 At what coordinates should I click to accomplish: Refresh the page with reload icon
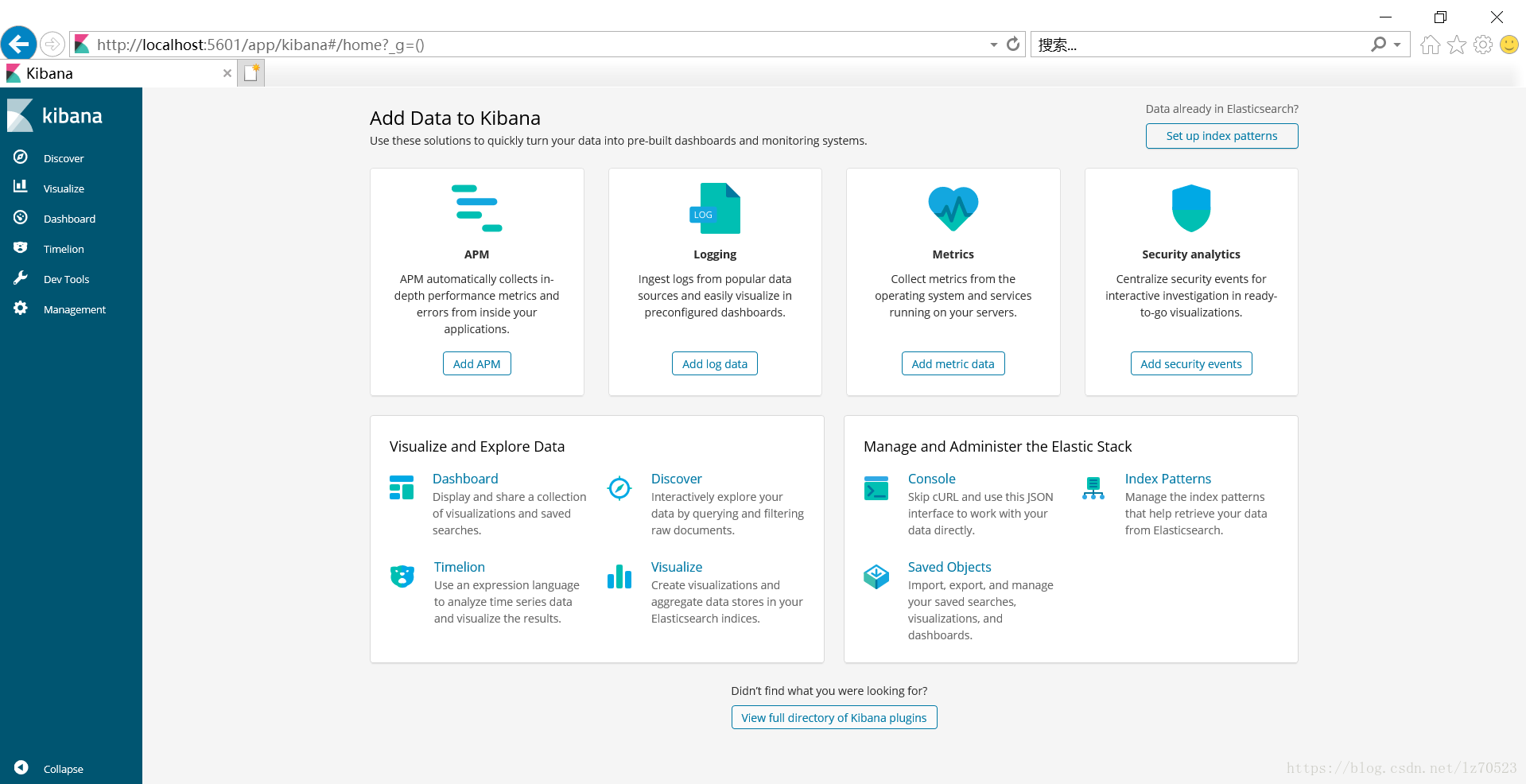pyautogui.click(x=1013, y=45)
